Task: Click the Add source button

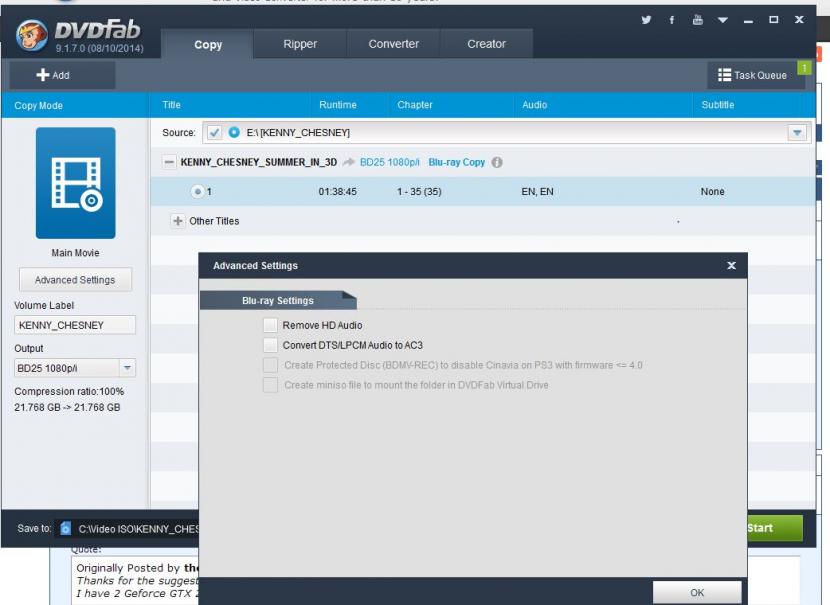Action: coord(62,75)
